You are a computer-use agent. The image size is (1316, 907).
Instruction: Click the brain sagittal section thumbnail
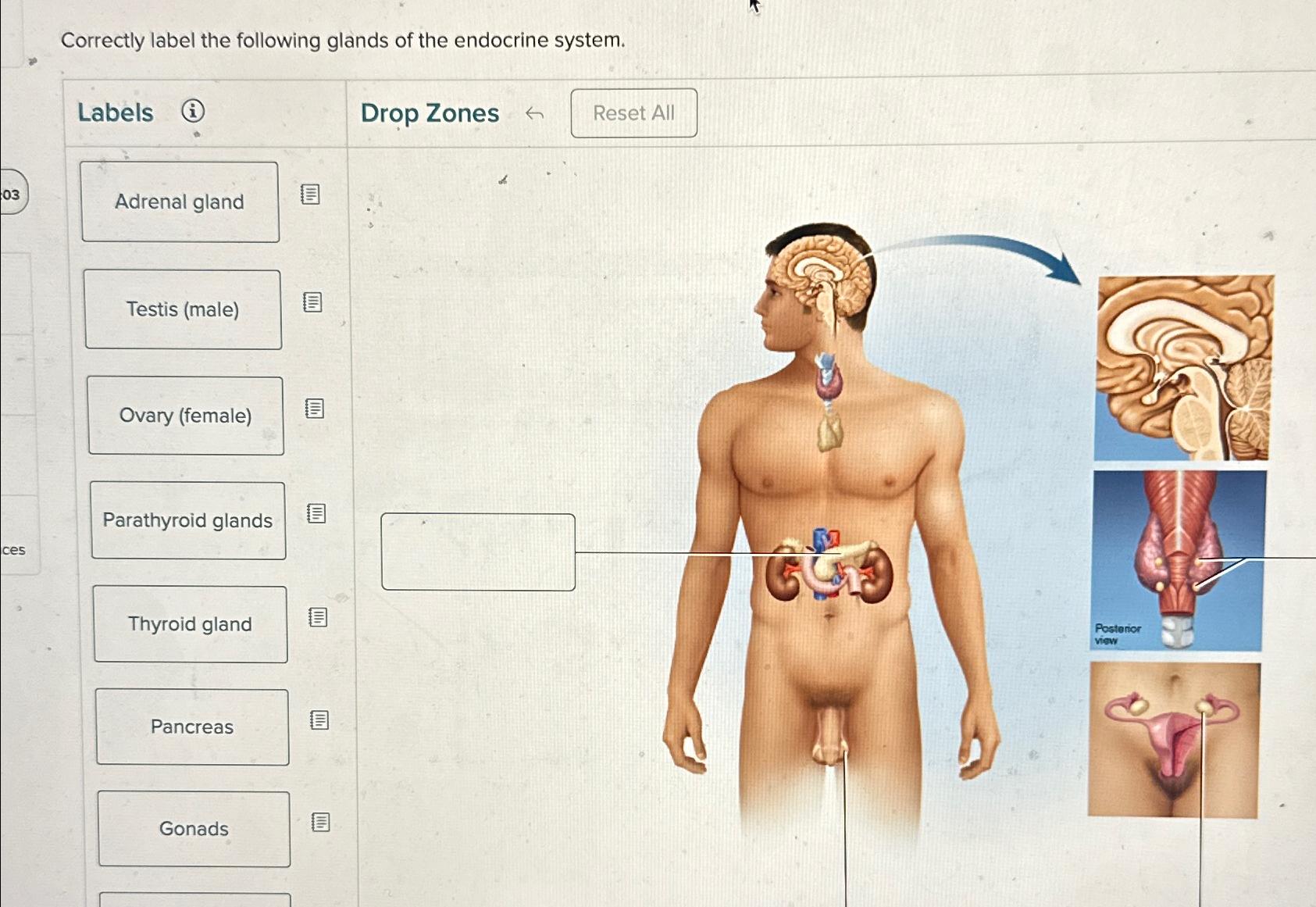(x=1183, y=368)
